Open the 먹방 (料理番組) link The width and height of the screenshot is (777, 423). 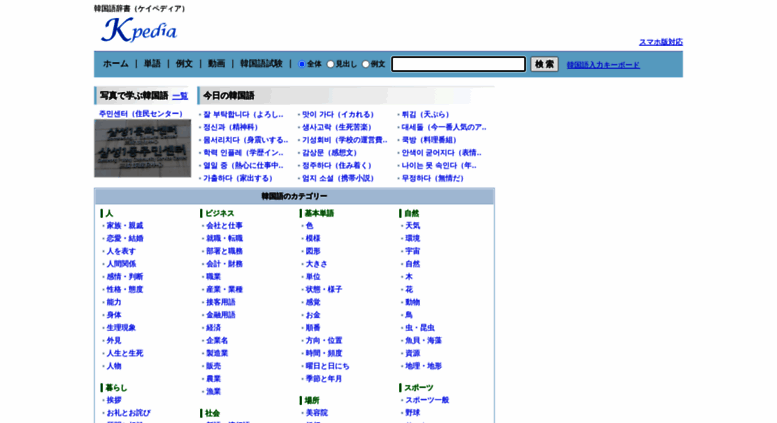pos(429,140)
